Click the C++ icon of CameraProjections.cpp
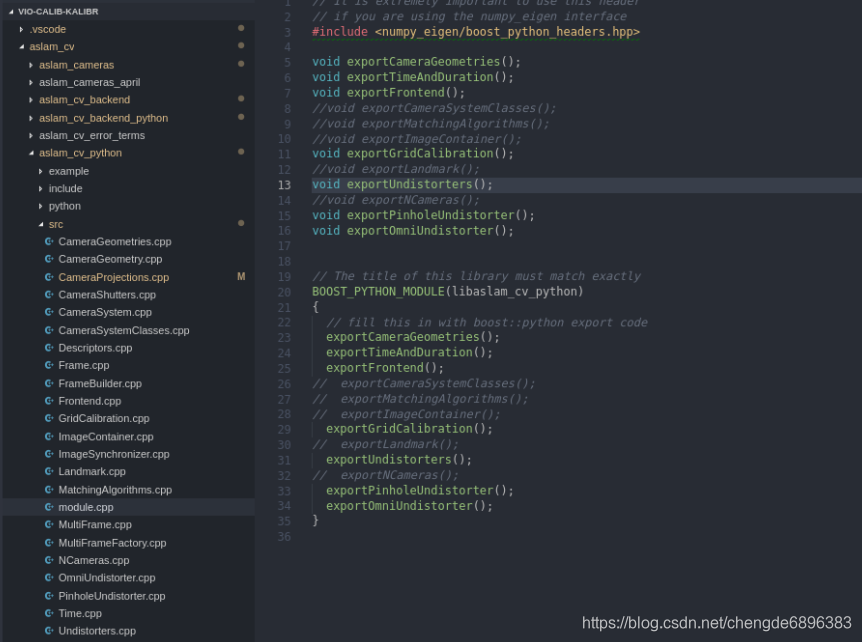The image size is (862, 642). pyautogui.click(x=49, y=277)
